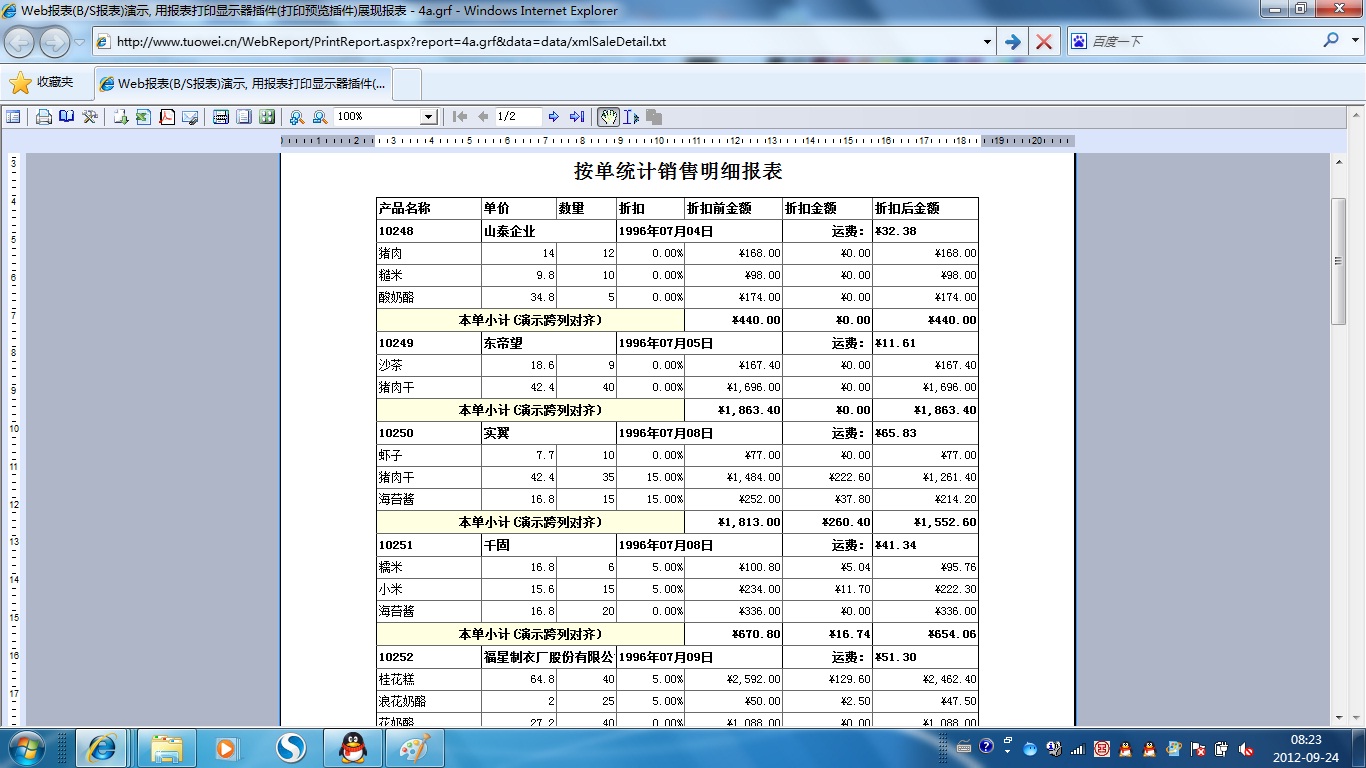The height and width of the screenshot is (768, 1366).
Task: Click the zoom out magnifier
Action: point(320,117)
